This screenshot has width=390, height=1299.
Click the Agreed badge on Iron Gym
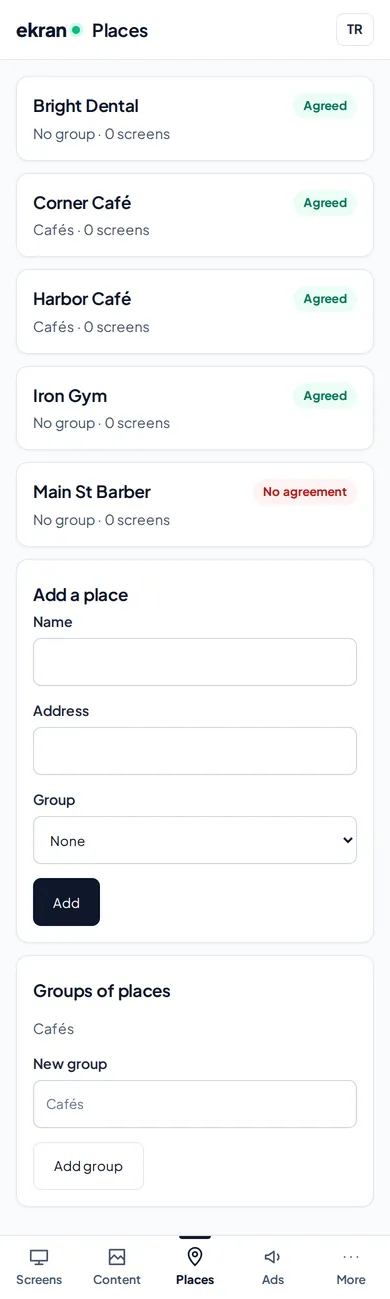click(x=325, y=396)
